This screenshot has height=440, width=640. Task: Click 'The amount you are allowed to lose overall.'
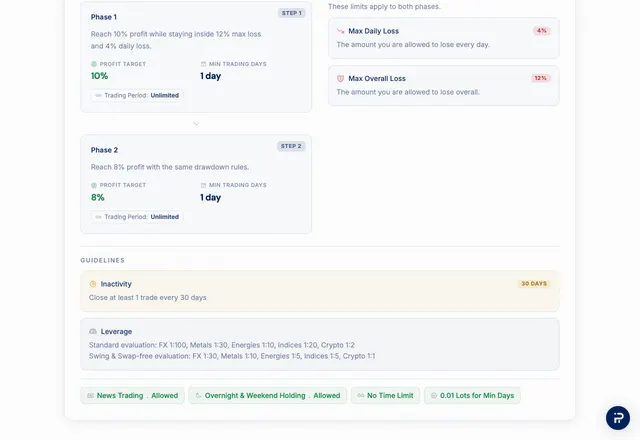[408, 92]
